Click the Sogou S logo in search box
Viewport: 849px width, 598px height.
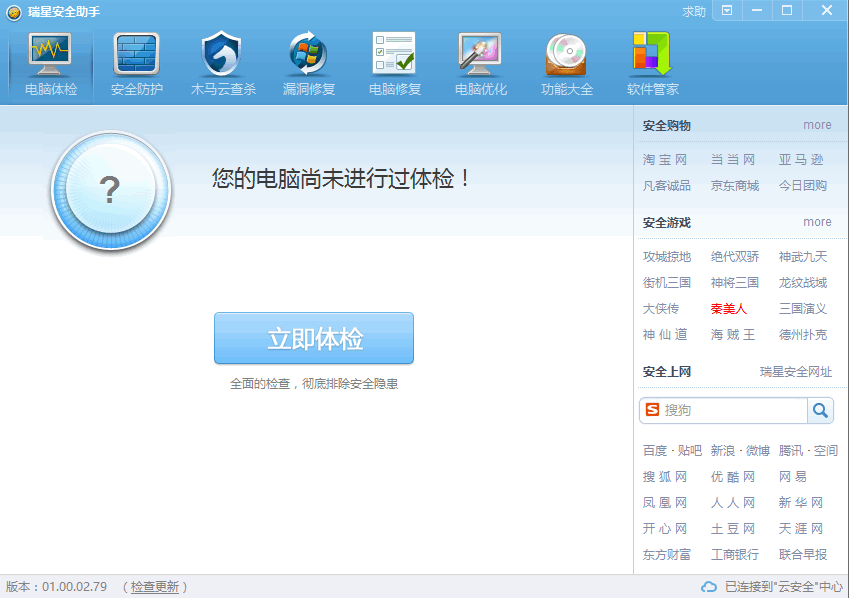tap(652, 410)
